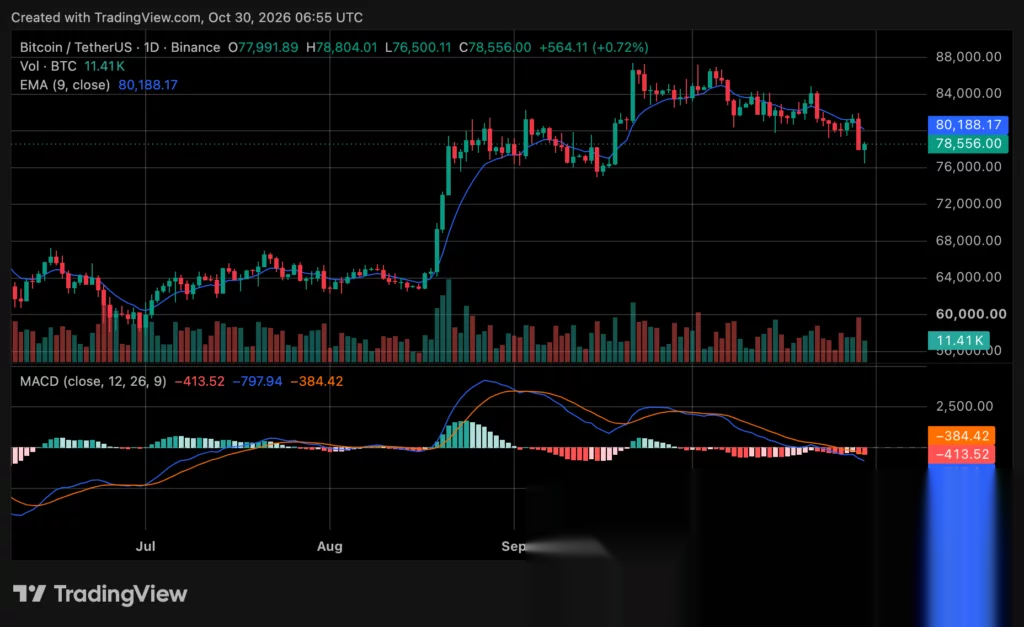Image resolution: width=1024 pixels, height=627 pixels.
Task: Click the low value L76,500.11
Action: point(418,47)
